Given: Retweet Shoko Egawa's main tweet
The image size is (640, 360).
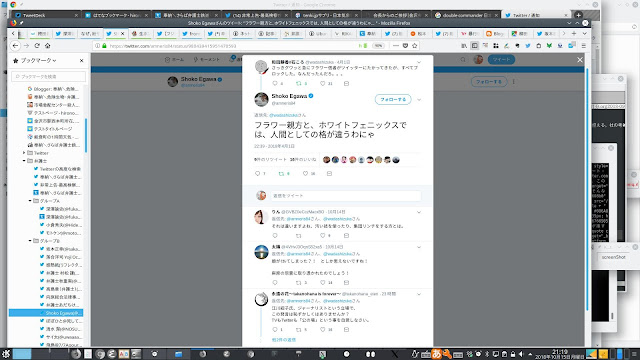Looking at the screenshot, I should point(281,173).
